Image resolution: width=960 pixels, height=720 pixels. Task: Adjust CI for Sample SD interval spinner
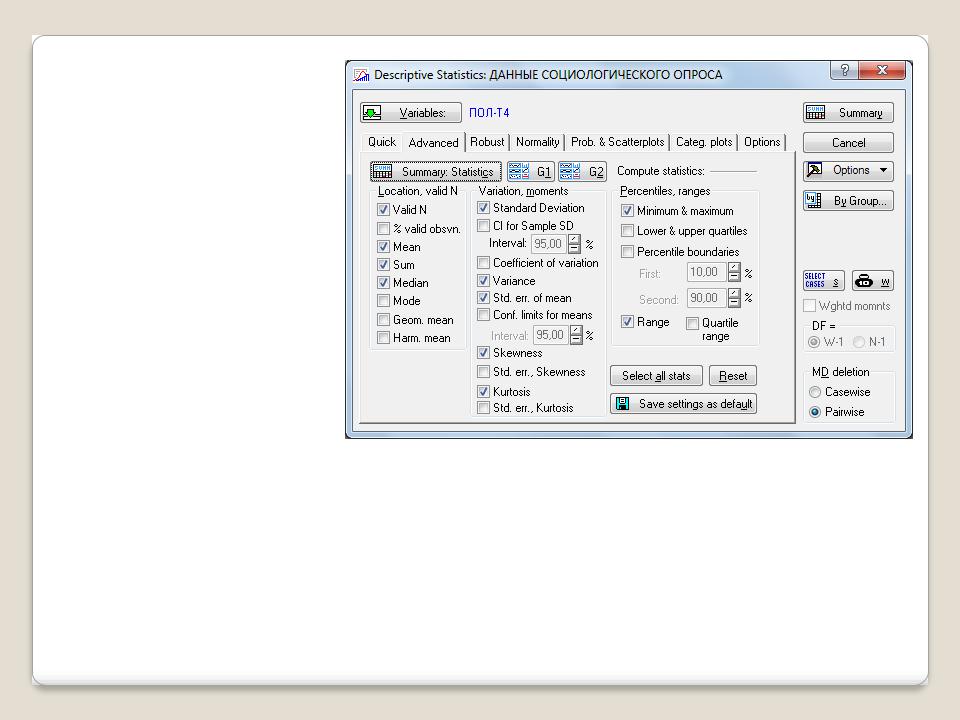(574, 244)
